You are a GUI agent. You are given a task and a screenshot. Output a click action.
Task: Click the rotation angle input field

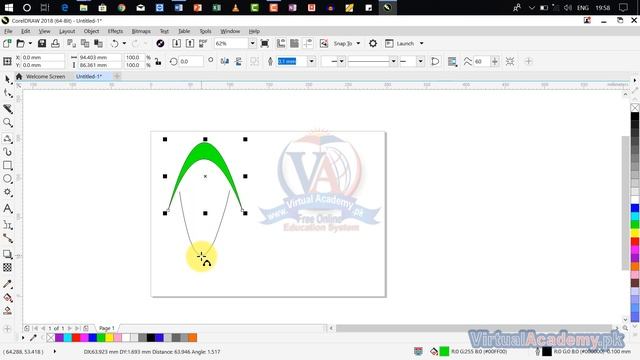(x=191, y=61)
